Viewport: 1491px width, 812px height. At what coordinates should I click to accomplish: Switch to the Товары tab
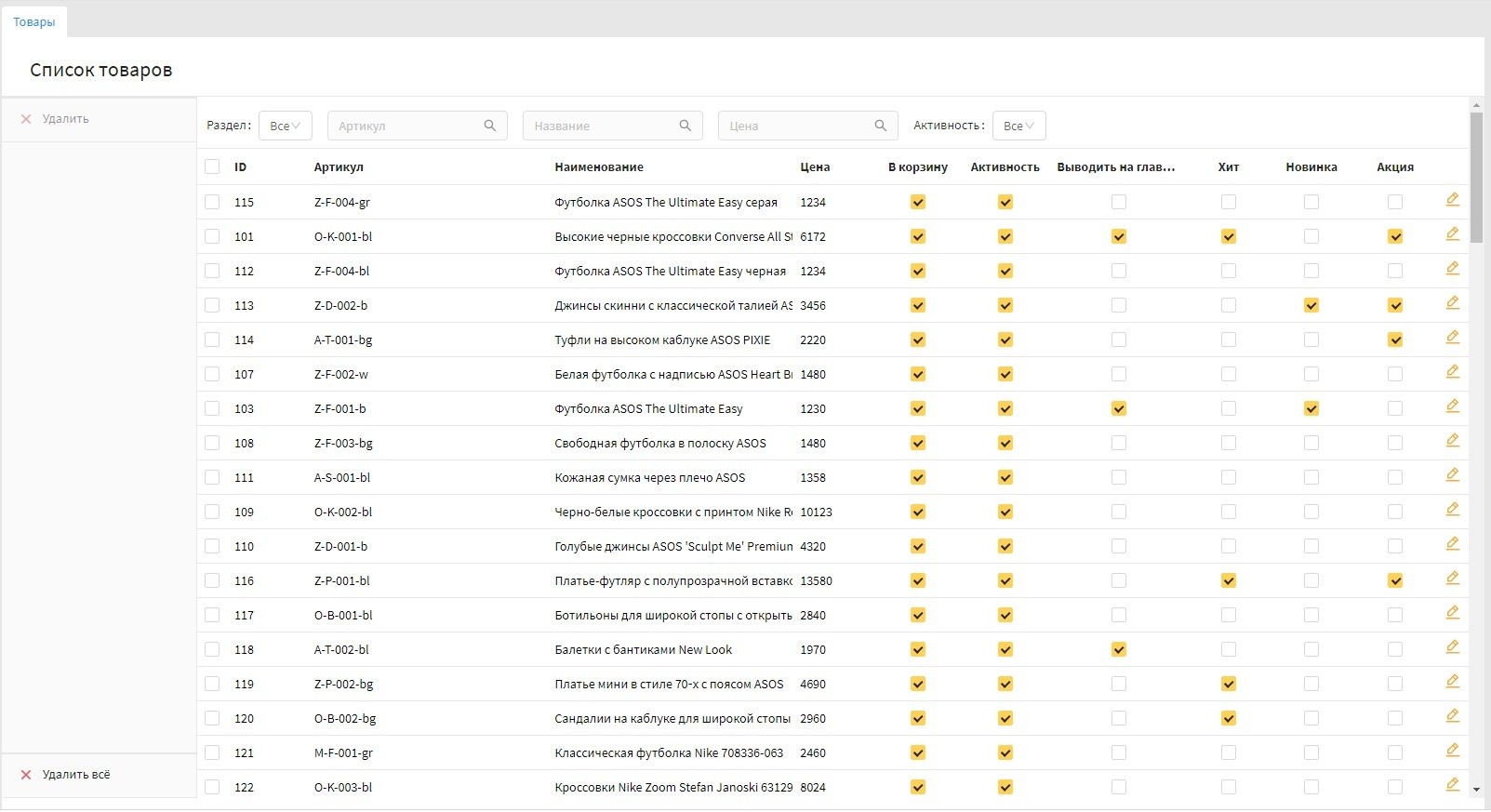34,21
